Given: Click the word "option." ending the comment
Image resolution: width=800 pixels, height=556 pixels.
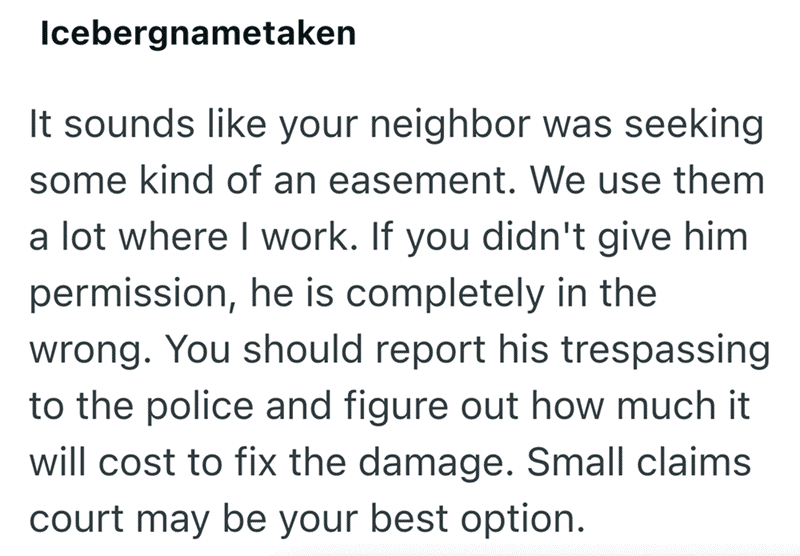Looking at the screenshot, I should (x=522, y=520).
